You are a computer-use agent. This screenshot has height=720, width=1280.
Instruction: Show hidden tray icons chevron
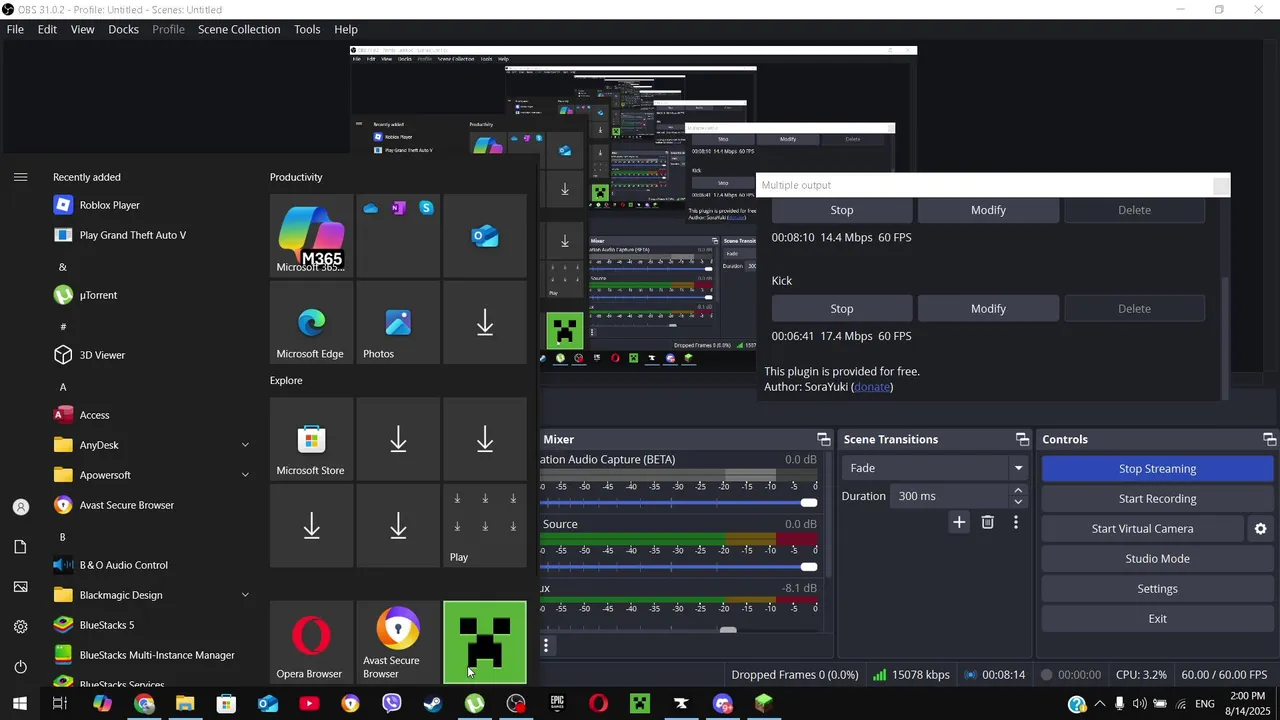tap(1099, 704)
